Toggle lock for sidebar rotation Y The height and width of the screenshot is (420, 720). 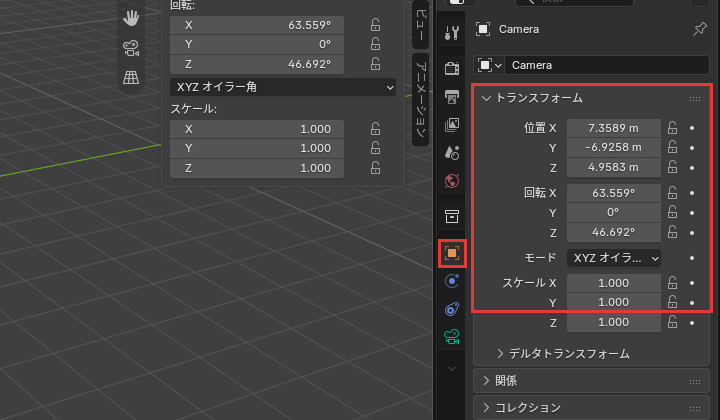pyautogui.click(x=375, y=44)
